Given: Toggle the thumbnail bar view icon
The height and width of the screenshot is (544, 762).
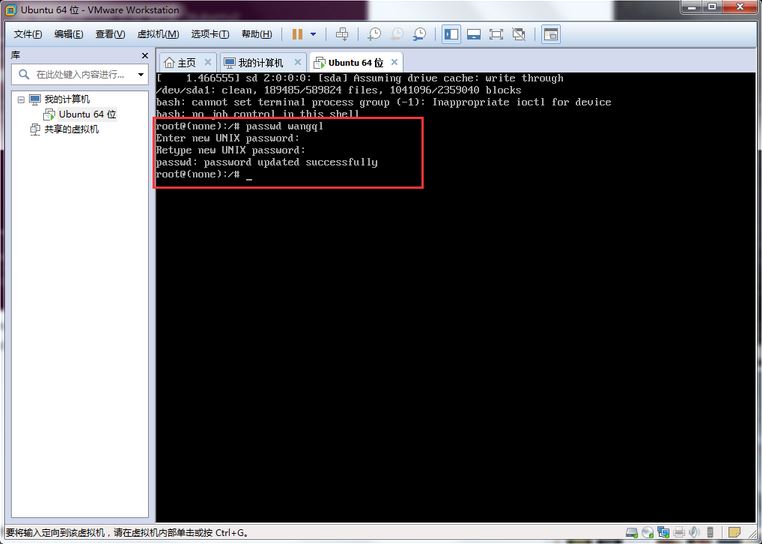Looking at the screenshot, I should pyautogui.click(x=474, y=34).
